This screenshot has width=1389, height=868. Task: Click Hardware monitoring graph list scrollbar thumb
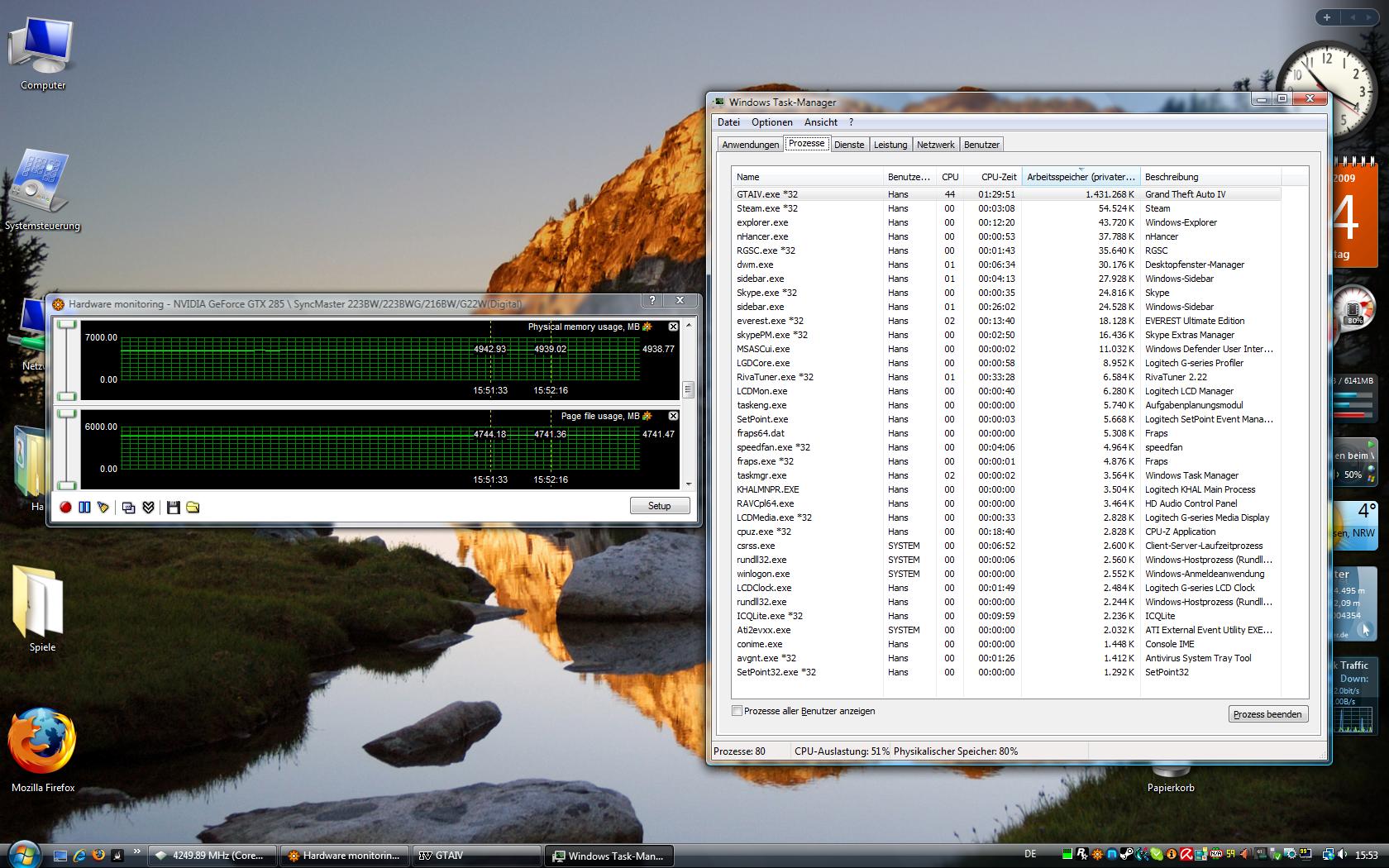(688, 389)
